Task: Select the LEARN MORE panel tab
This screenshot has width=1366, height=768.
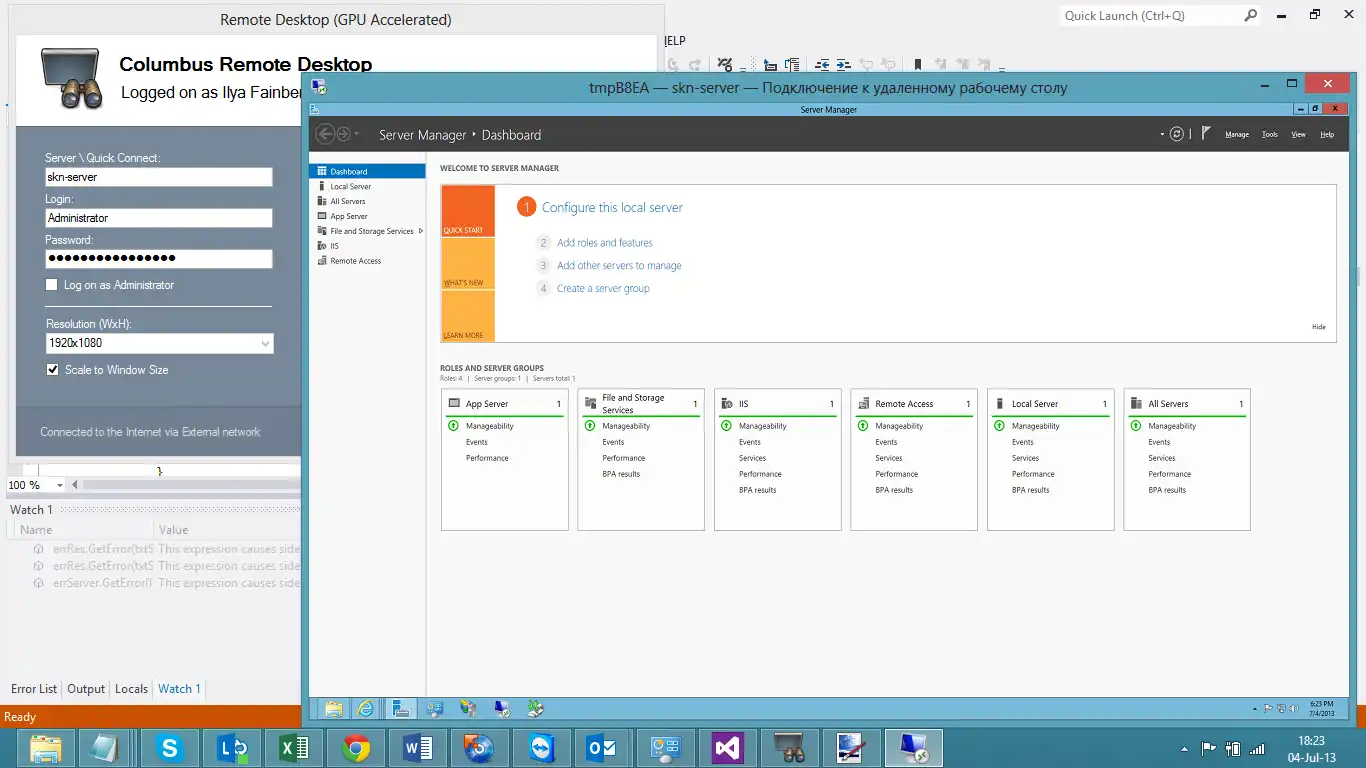Action: pos(468,316)
